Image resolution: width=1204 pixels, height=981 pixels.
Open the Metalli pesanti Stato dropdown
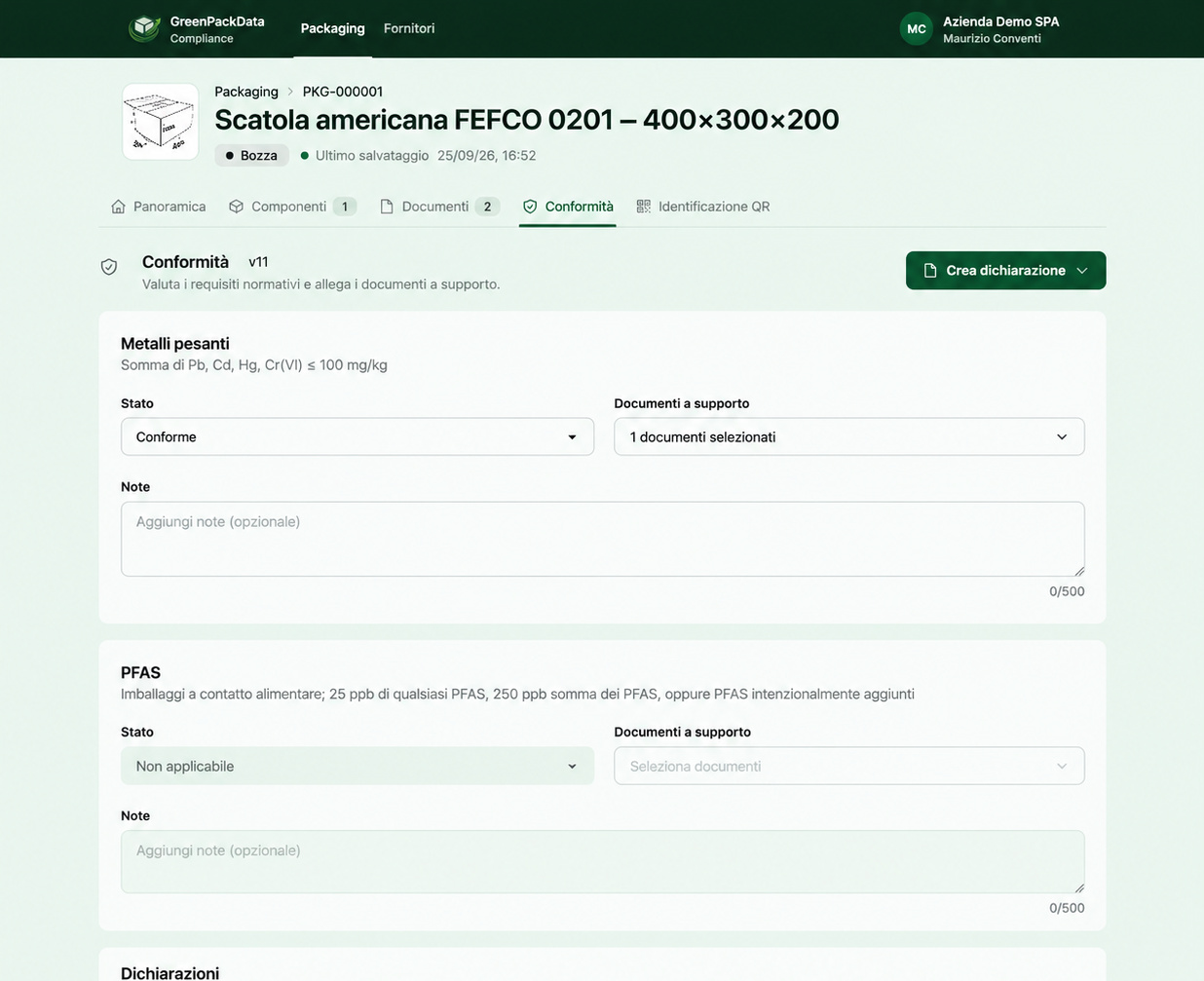click(357, 436)
